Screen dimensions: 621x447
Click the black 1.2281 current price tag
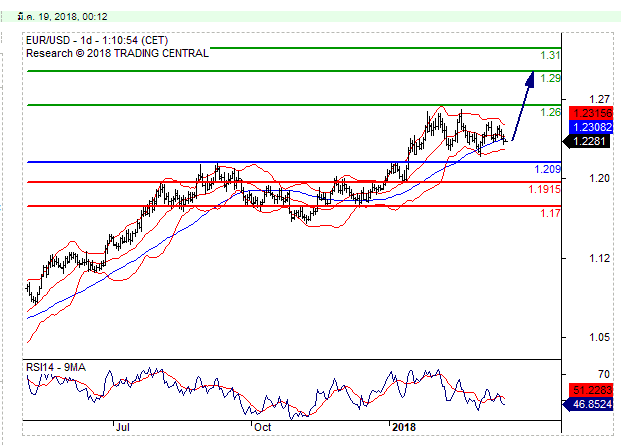[587, 141]
